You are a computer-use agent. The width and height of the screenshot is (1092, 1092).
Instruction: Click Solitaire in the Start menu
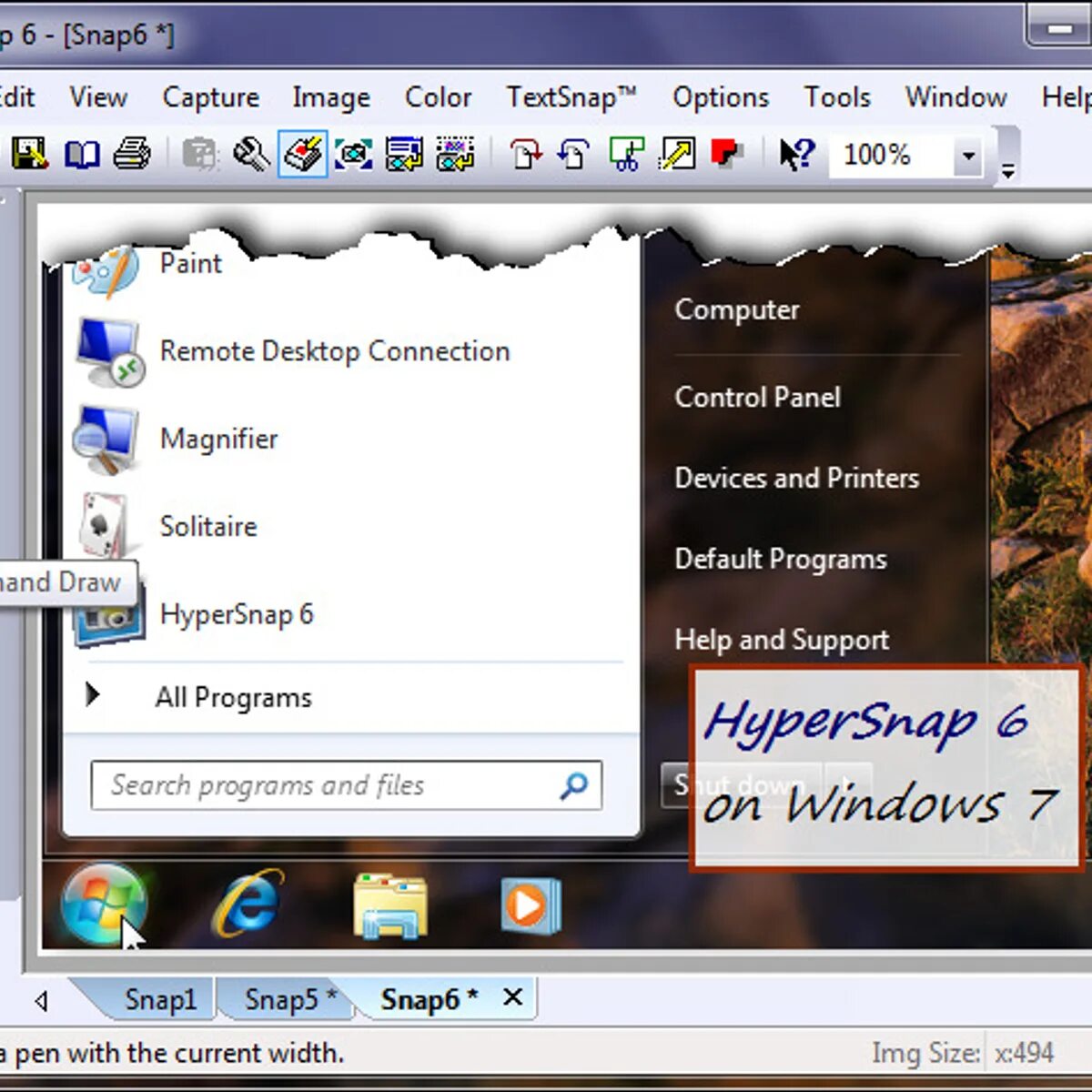click(208, 526)
